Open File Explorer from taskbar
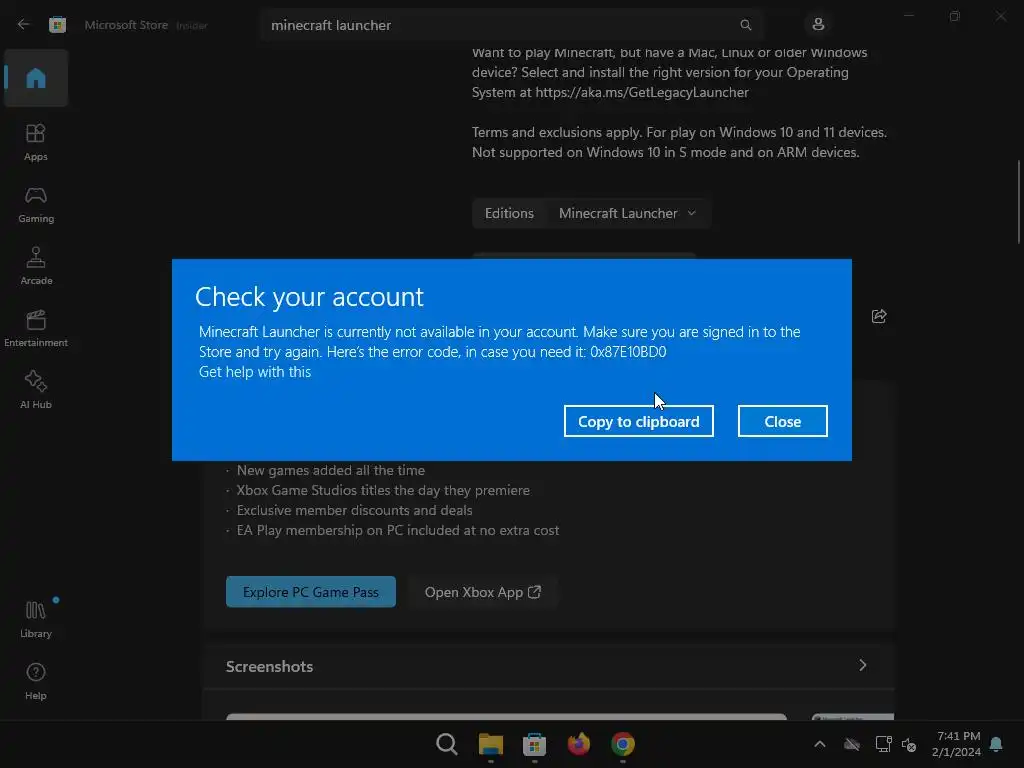The image size is (1024, 768). [x=490, y=744]
